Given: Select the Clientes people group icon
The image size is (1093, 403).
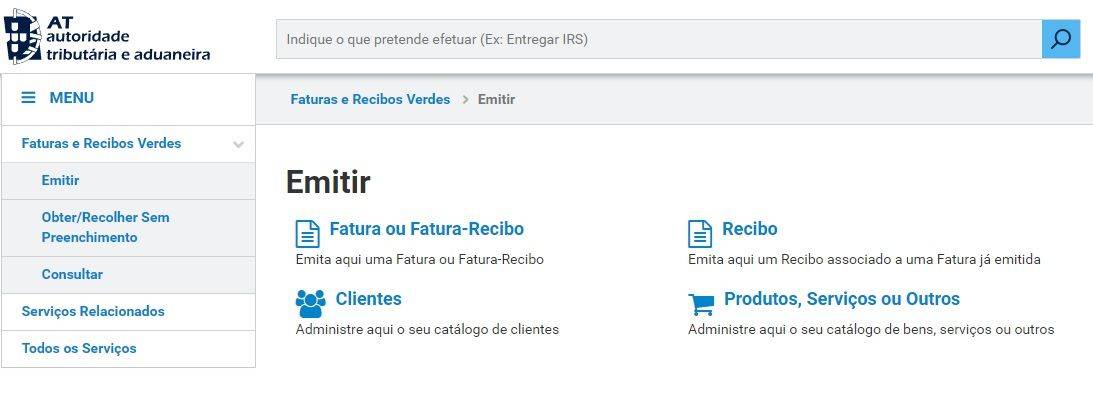Looking at the screenshot, I should 310,303.
